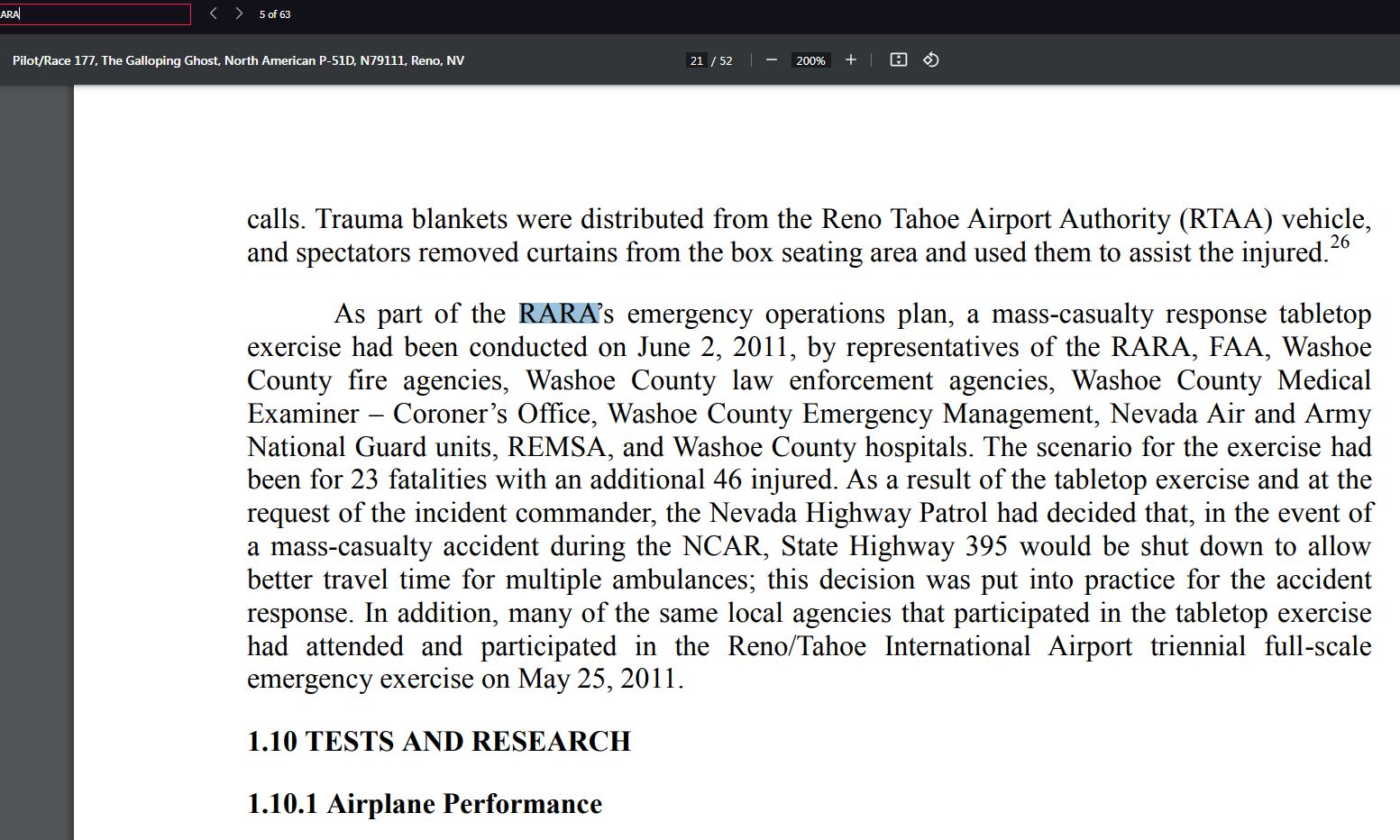The height and width of the screenshot is (840, 1400).
Task: Click the 1.10 TESTS AND RESEARCH heading
Action: [x=439, y=741]
